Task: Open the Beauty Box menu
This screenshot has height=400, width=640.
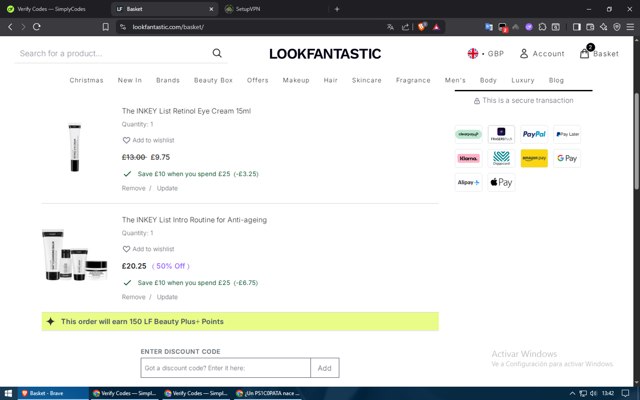Action: tap(213, 80)
